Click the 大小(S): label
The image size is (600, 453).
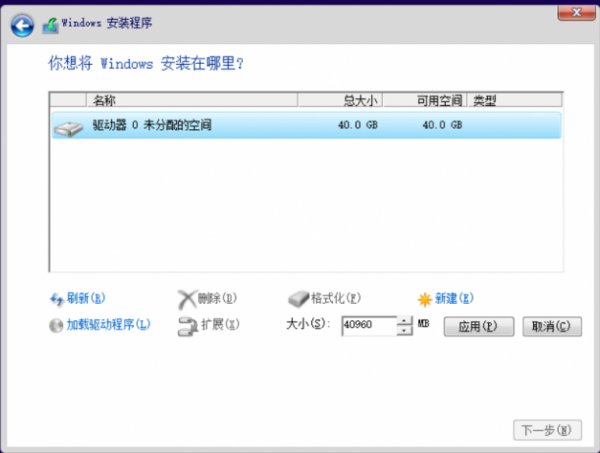[x=308, y=324]
